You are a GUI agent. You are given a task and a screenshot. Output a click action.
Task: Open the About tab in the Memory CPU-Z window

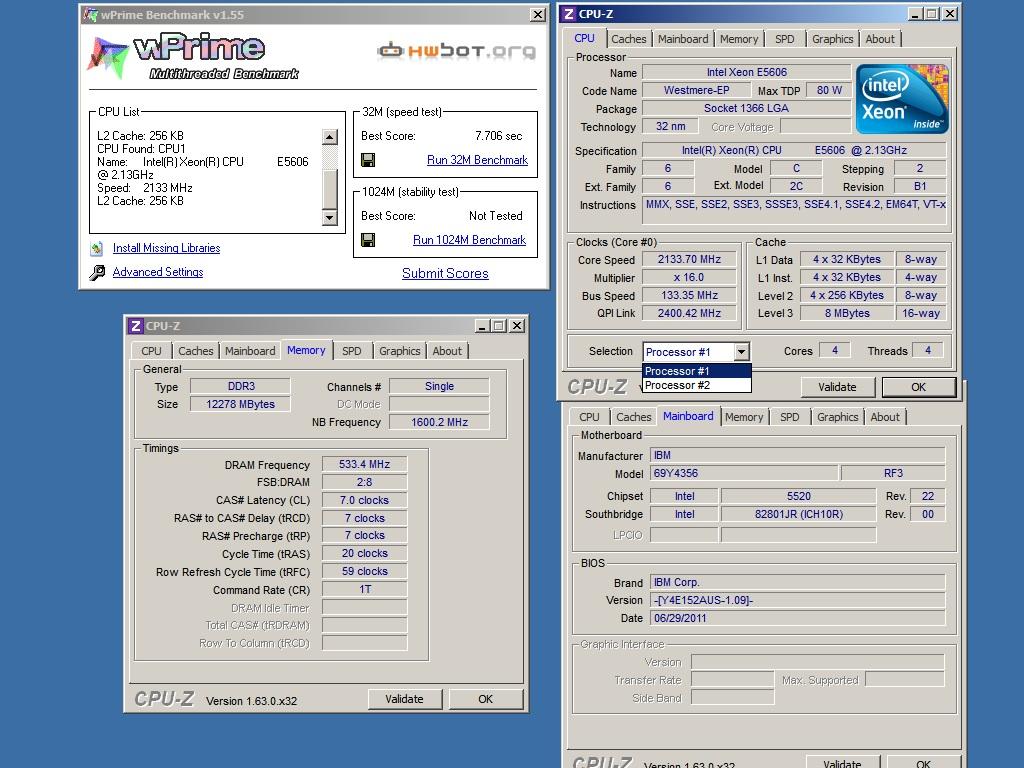pos(447,351)
